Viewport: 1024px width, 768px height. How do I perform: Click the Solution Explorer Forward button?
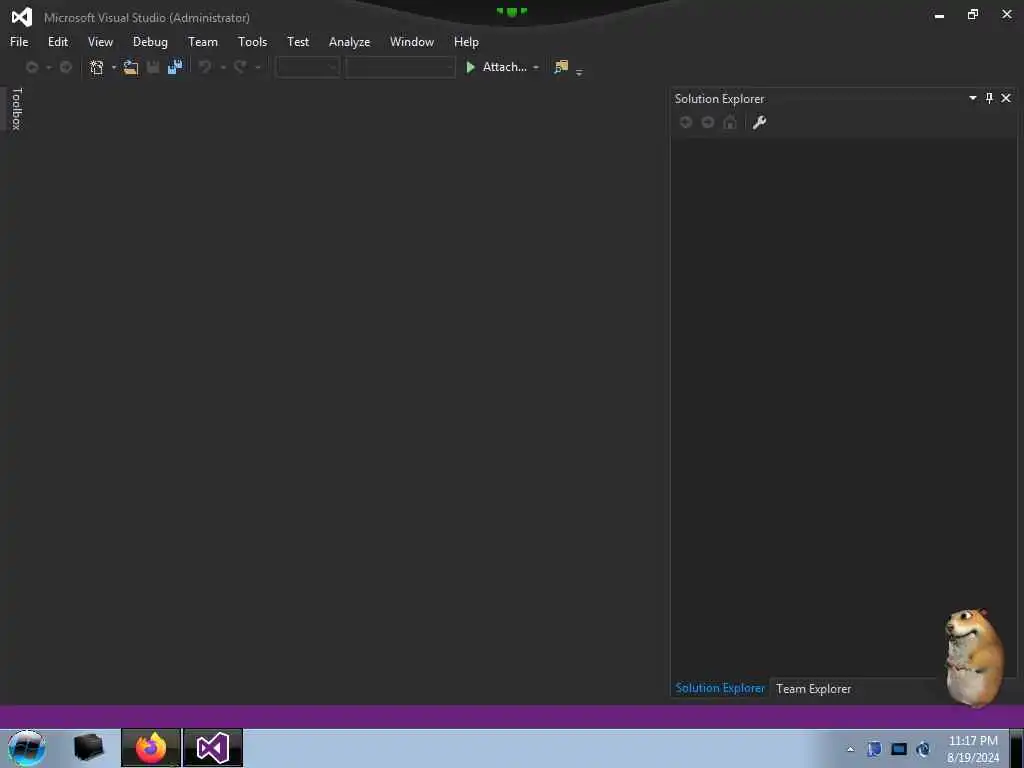click(708, 122)
